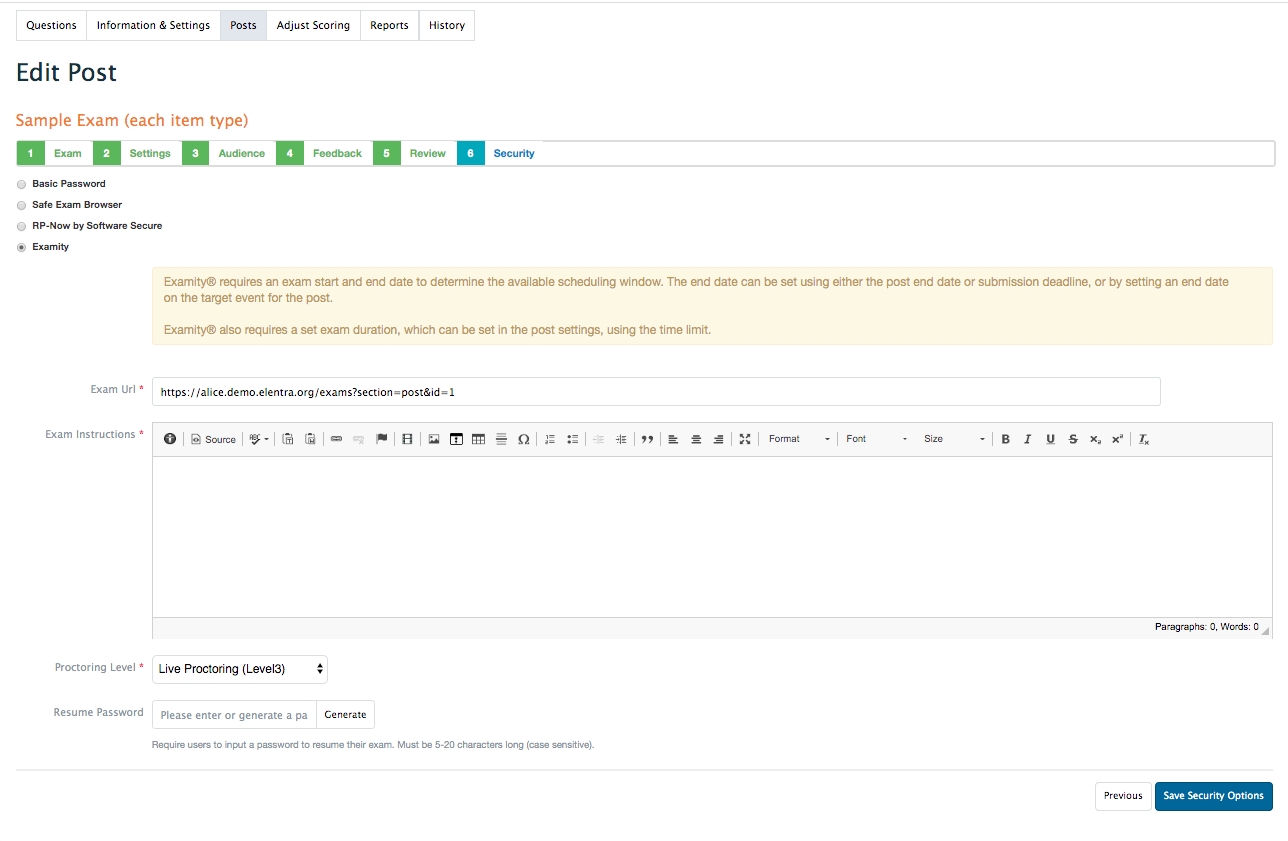Maximize the editor with fullscreen icon
1288x841 pixels.
pos(744,439)
